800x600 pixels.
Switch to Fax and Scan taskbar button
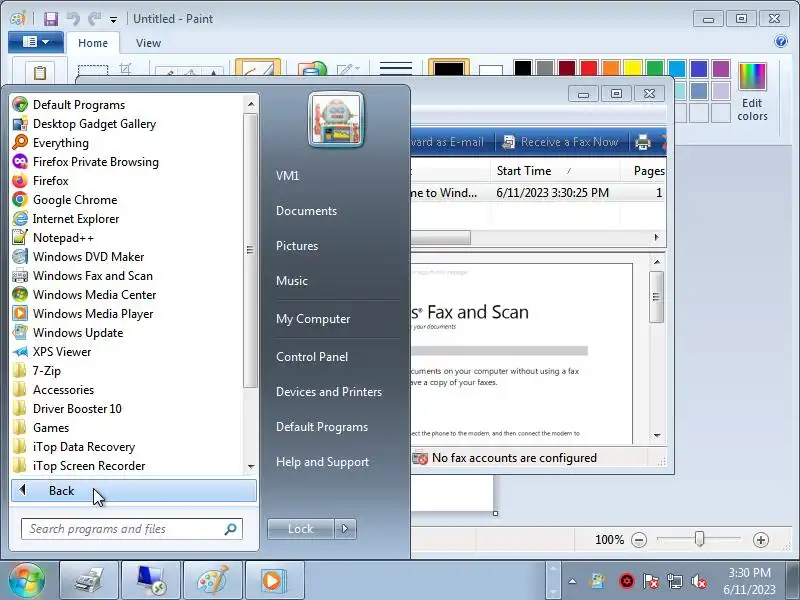pyautogui.click(x=89, y=581)
